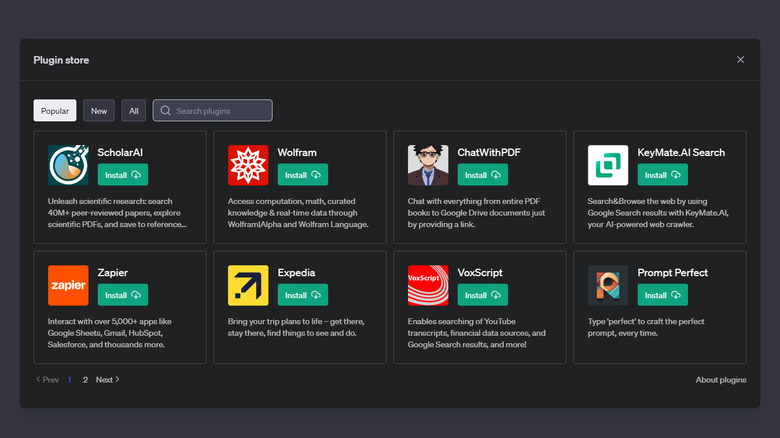
Task: Install the Expedia plugin
Action: pos(303,295)
